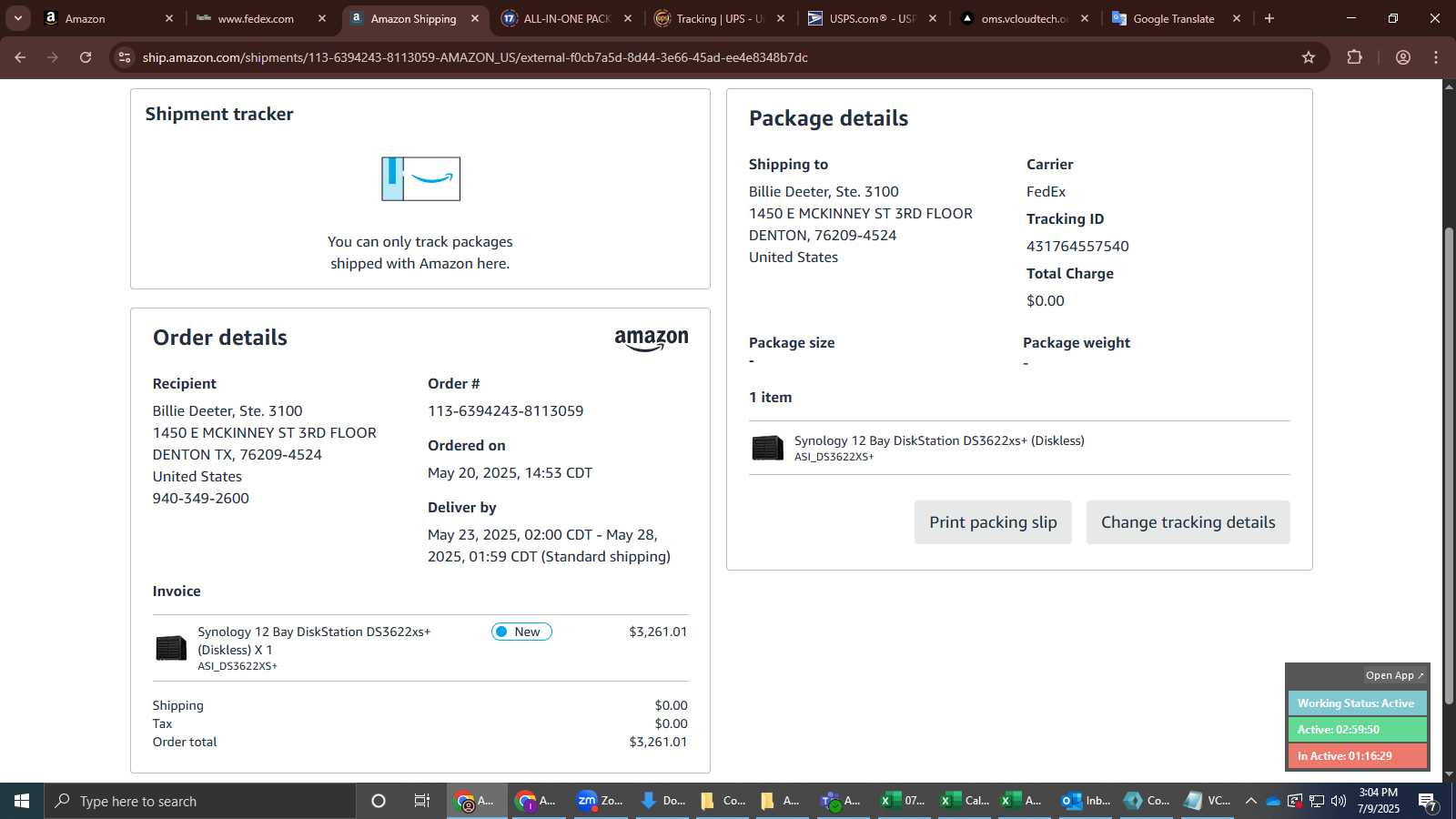This screenshot has height=819, width=1456.
Task: Open the notifications center icon
Action: click(1428, 801)
